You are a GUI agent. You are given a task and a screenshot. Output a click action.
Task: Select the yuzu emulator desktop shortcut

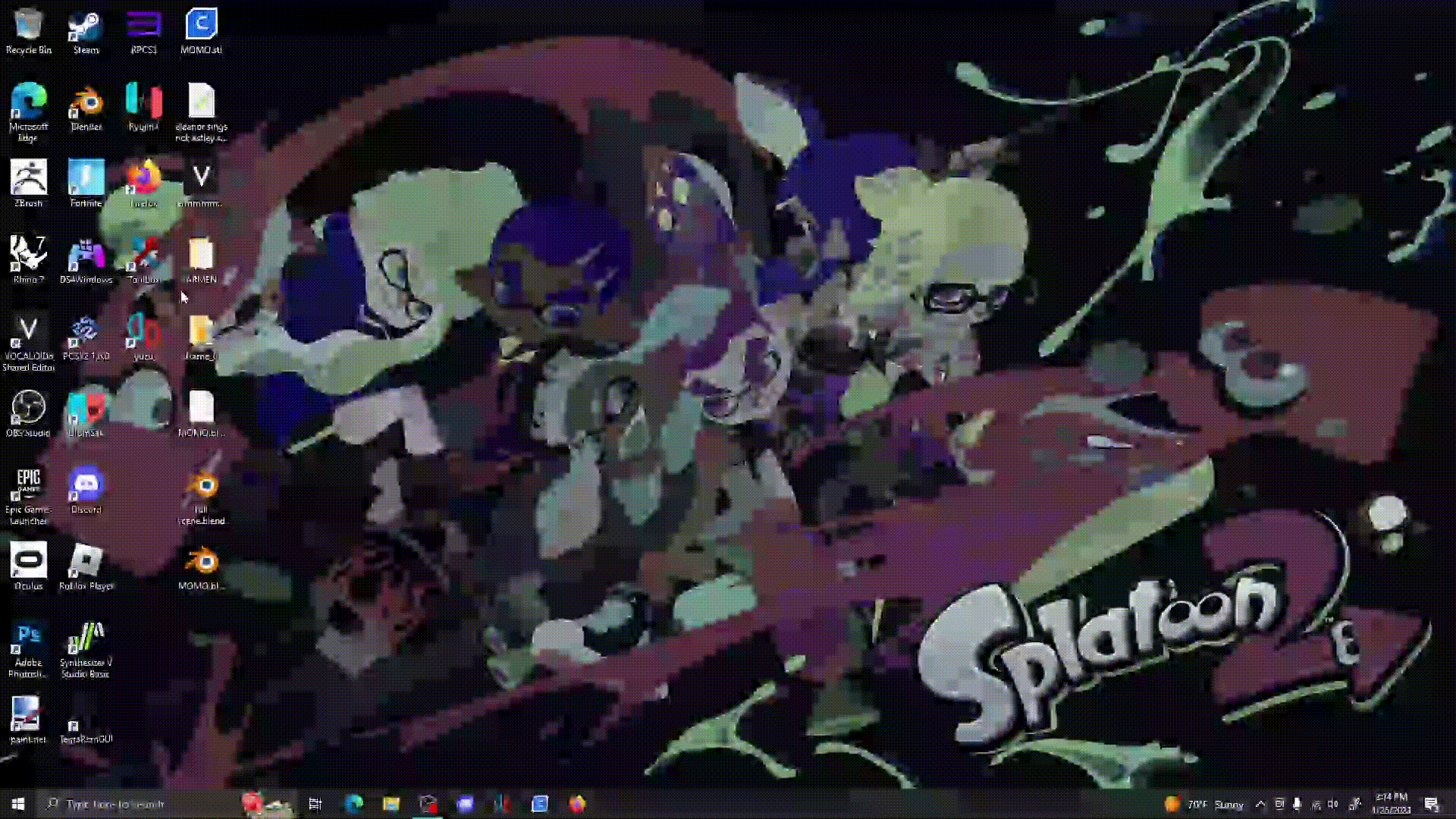[143, 337]
